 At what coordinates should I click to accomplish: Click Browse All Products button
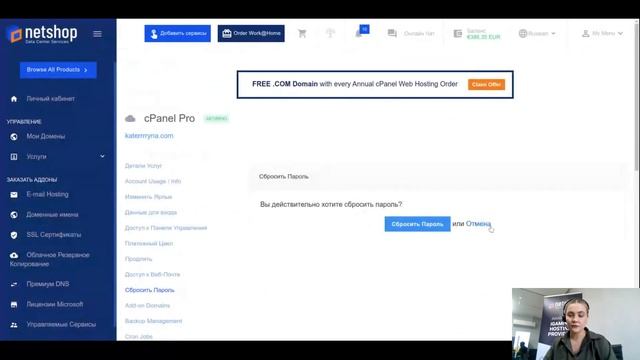(x=58, y=70)
